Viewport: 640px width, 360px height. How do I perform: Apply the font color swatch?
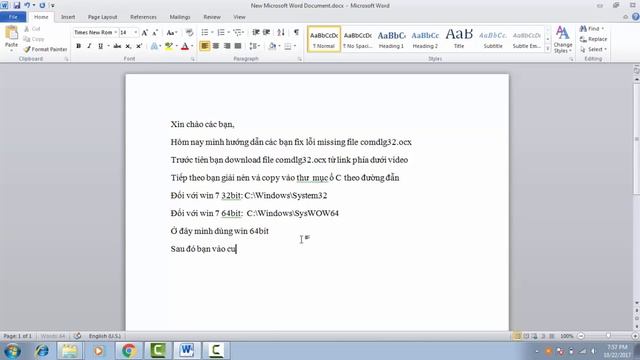point(185,46)
